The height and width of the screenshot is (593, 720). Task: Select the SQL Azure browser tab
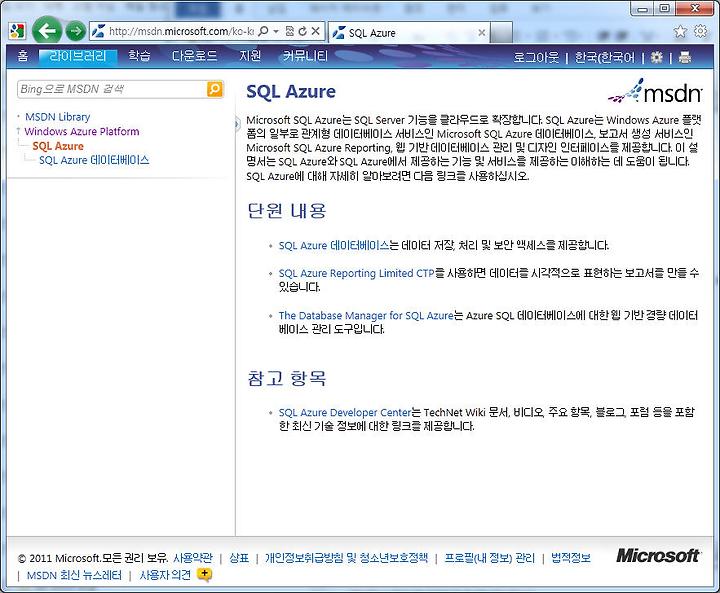[409, 33]
